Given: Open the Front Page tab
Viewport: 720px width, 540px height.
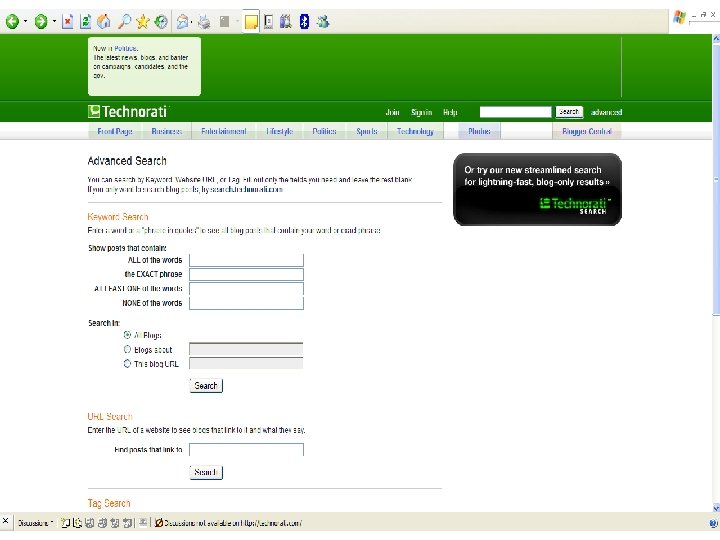Looking at the screenshot, I should 115,131.
